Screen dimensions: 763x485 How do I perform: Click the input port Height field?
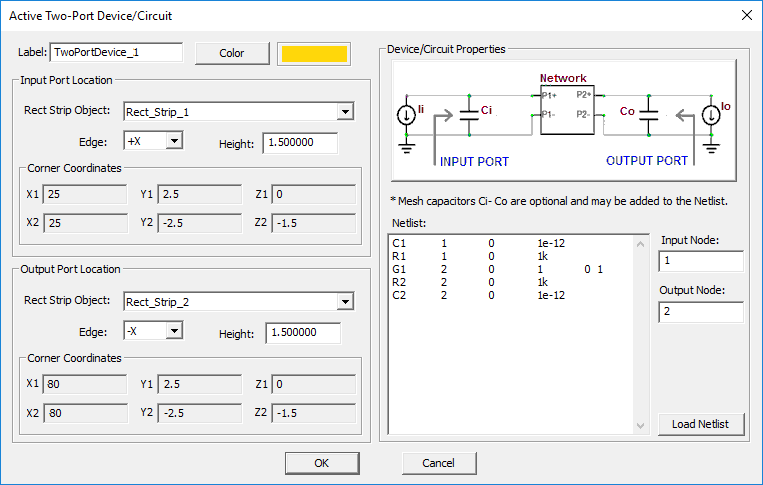(299, 144)
